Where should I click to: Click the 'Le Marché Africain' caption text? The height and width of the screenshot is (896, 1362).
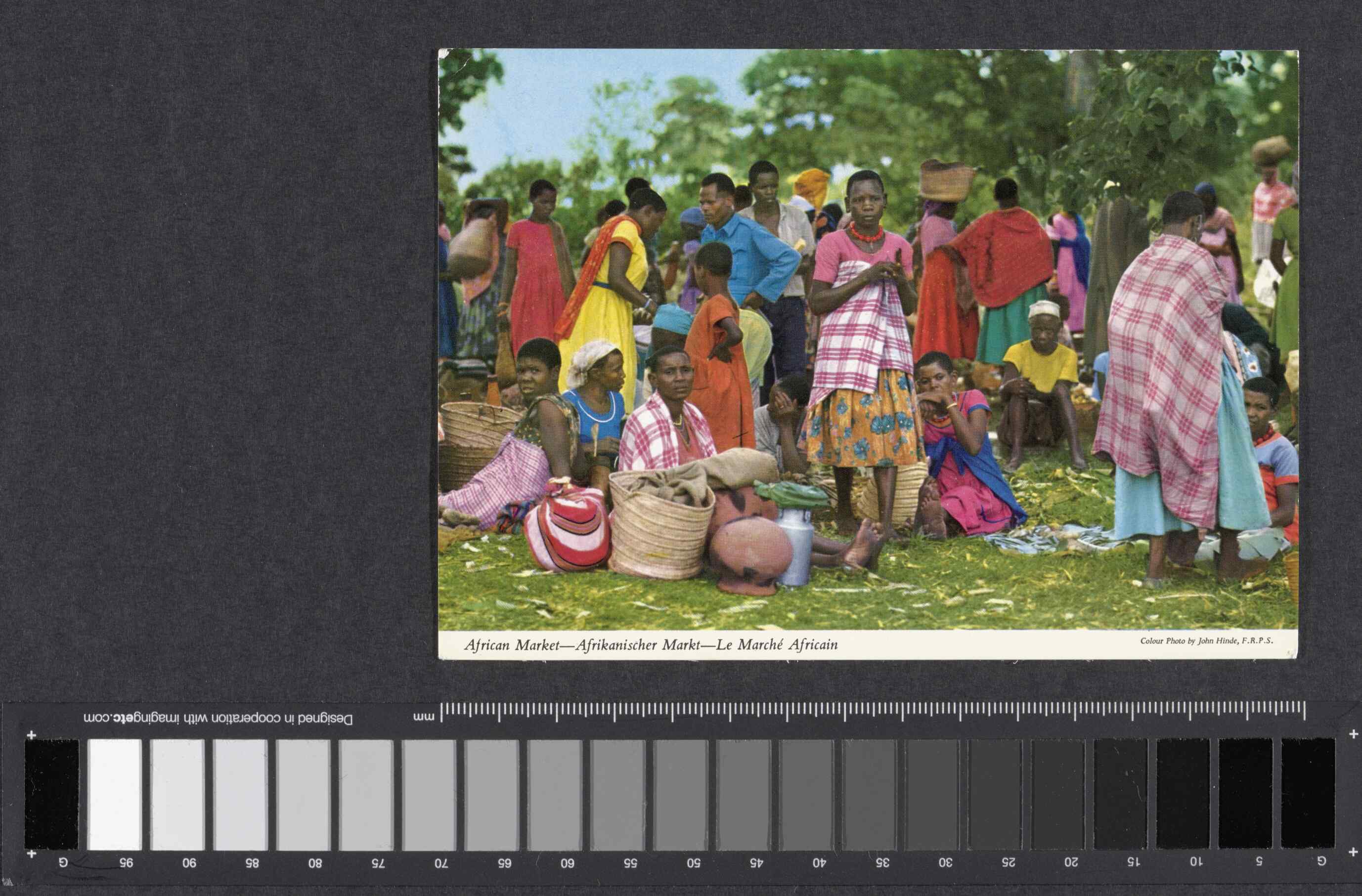pos(777,645)
